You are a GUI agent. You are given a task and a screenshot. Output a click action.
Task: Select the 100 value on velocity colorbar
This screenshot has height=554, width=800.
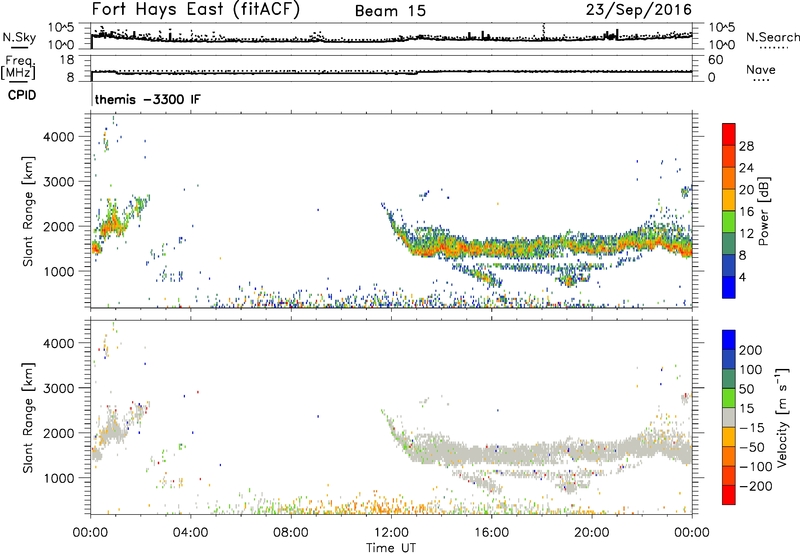point(751,370)
